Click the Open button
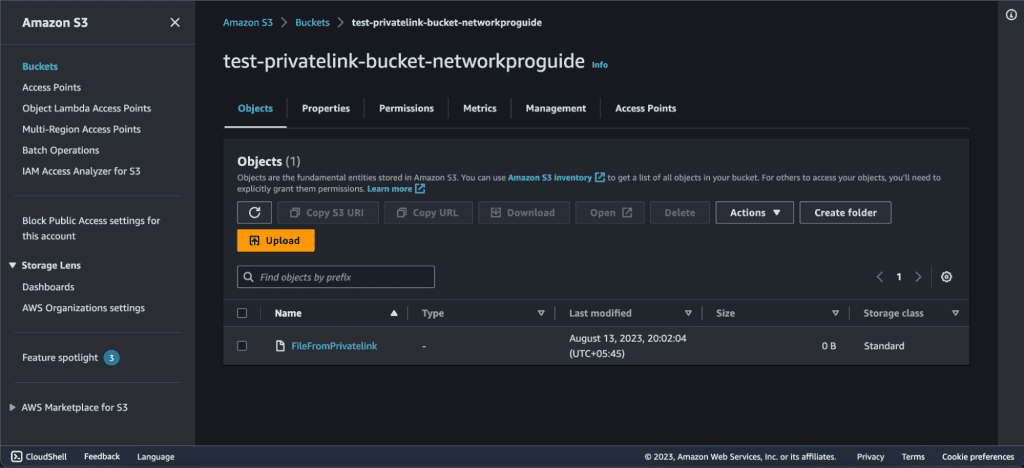The height and width of the screenshot is (468, 1024). (610, 213)
